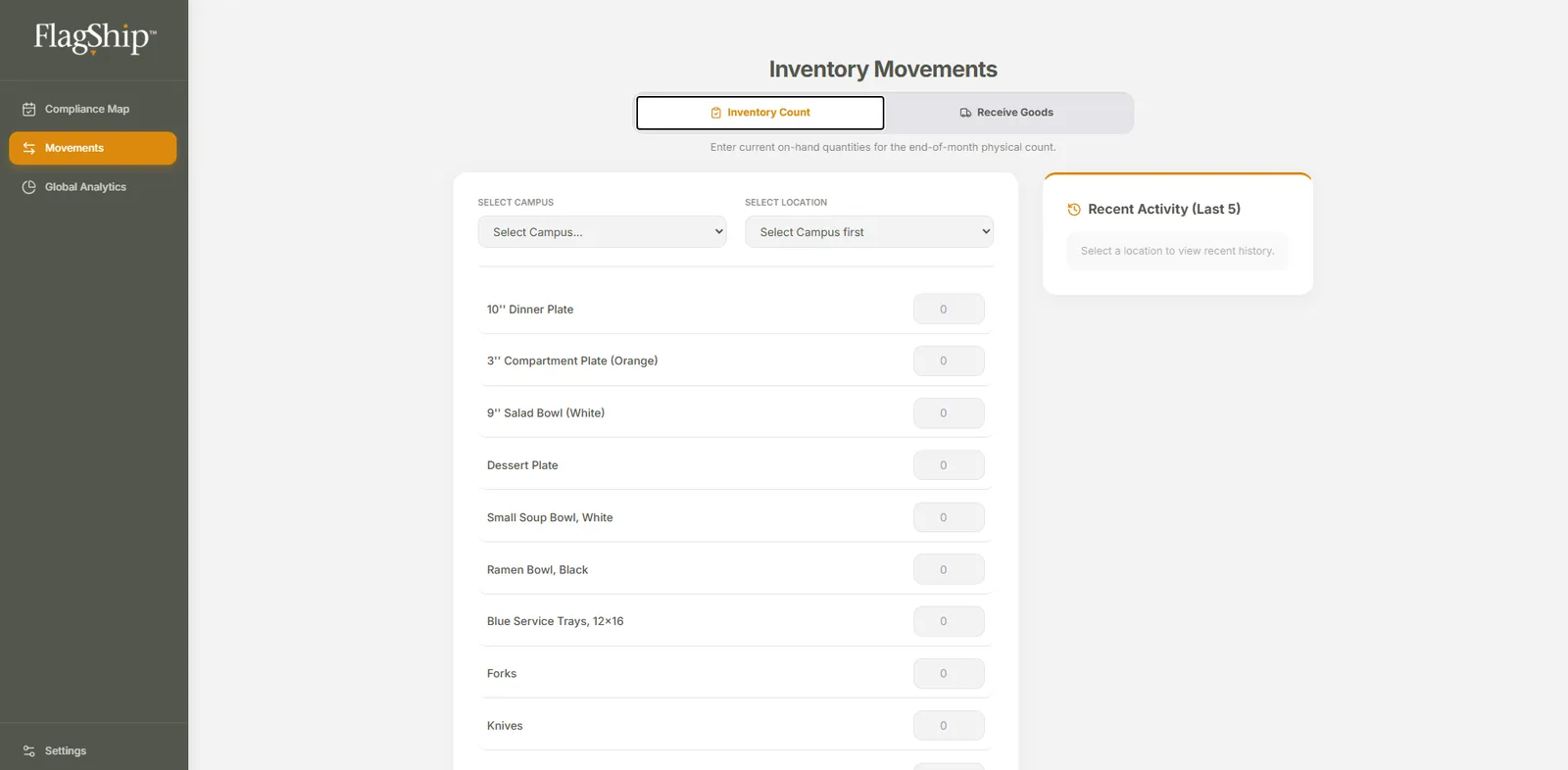The width and height of the screenshot is (1568, 770).
Task: Open the Select Campus dropdown
Action: point(602,232)
